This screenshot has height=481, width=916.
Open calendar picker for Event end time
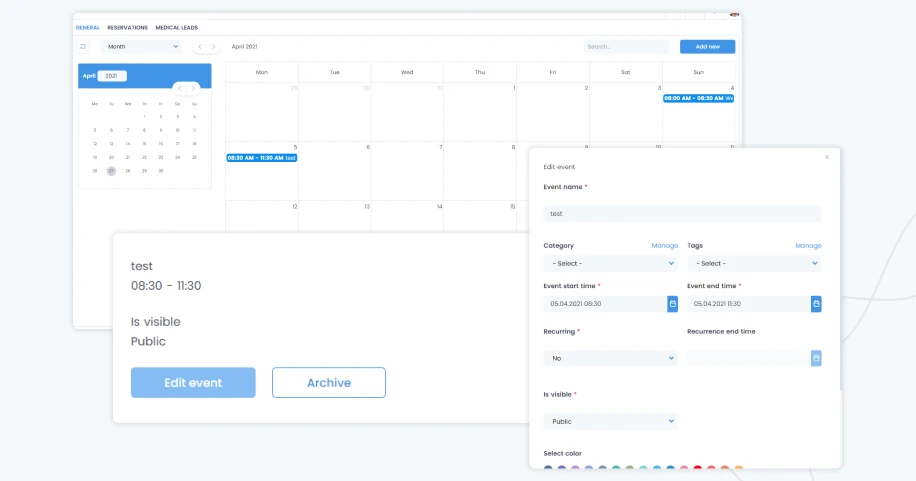tap(816, 304)
